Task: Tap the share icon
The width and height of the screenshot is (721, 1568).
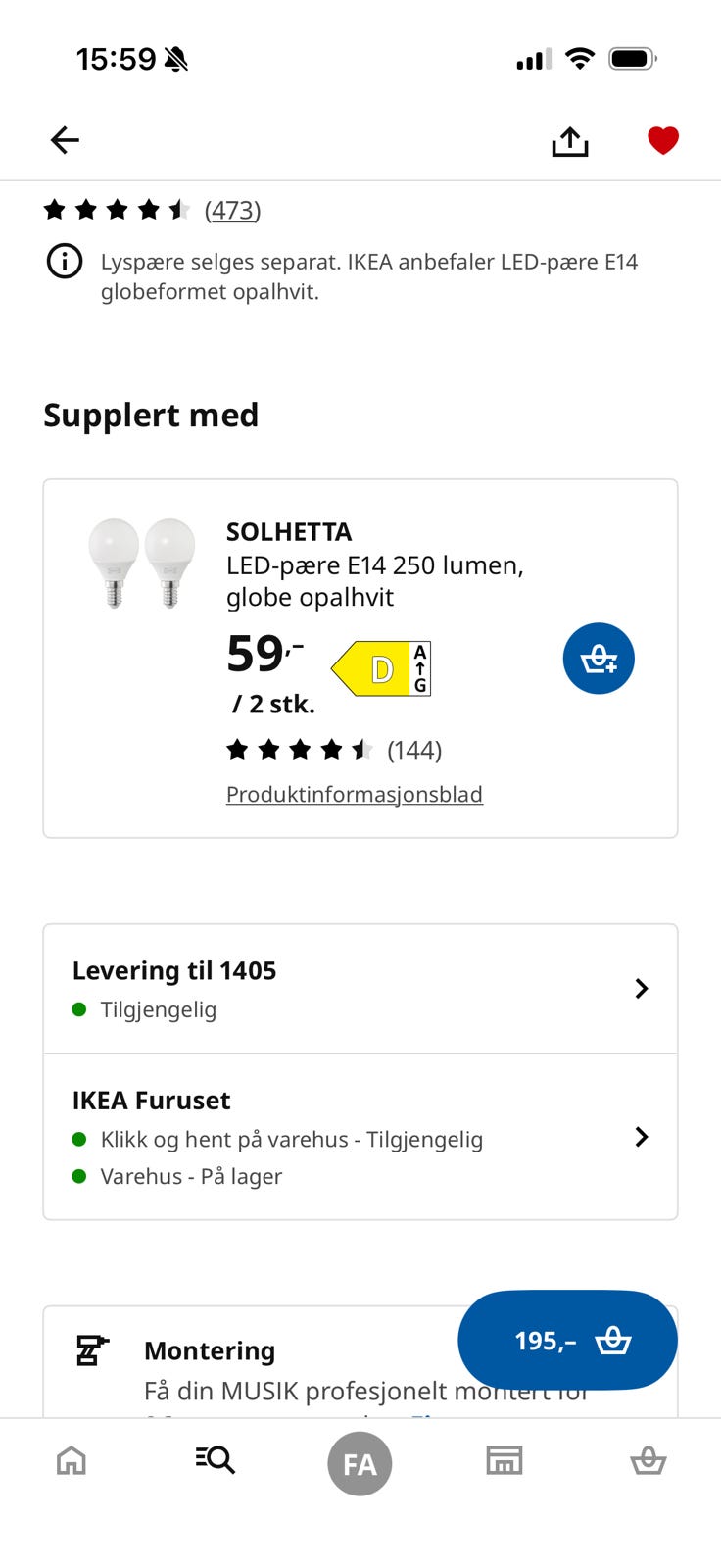Action: (569, 142)
